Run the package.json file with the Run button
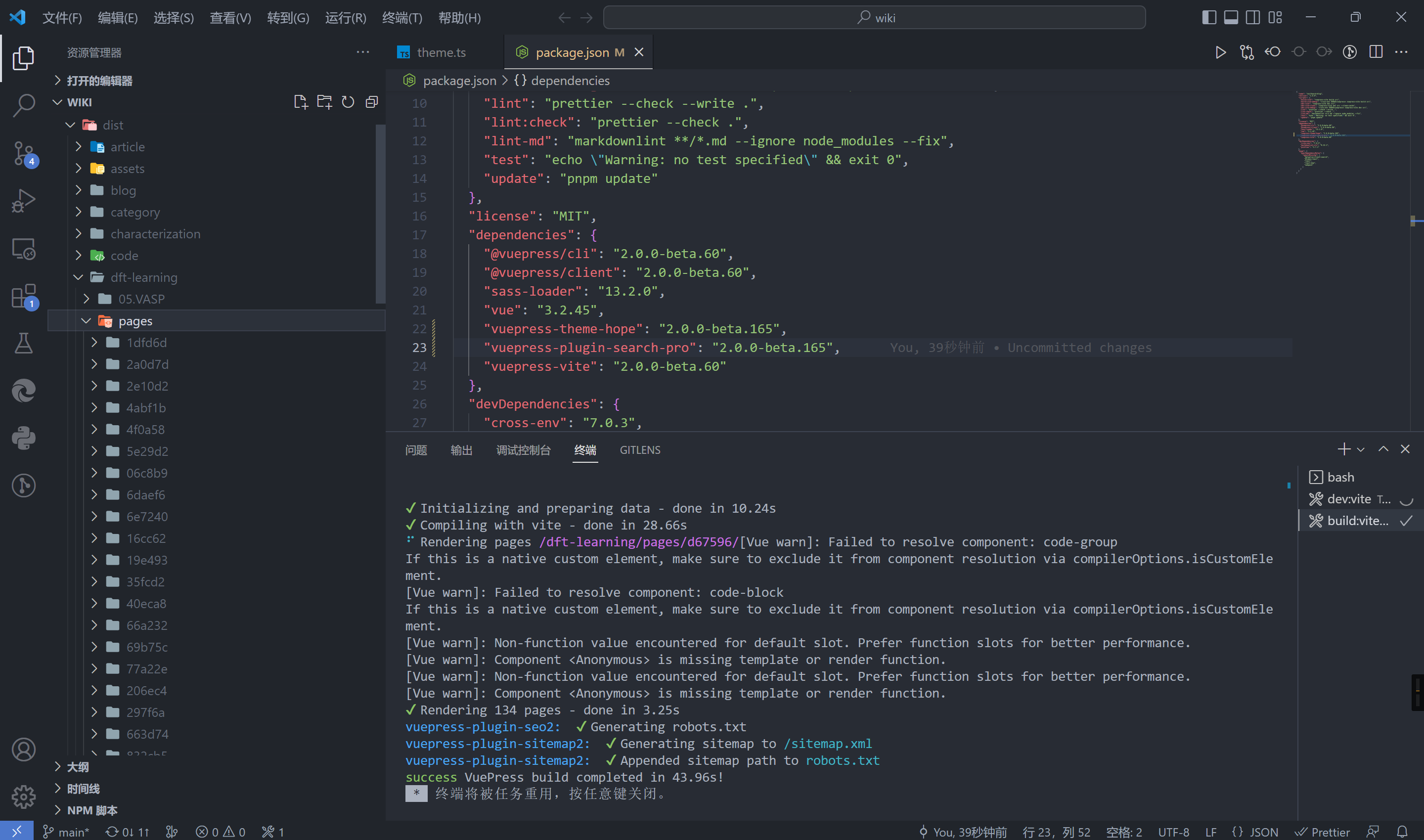The image size is (1424, 840). (1220, 51)
